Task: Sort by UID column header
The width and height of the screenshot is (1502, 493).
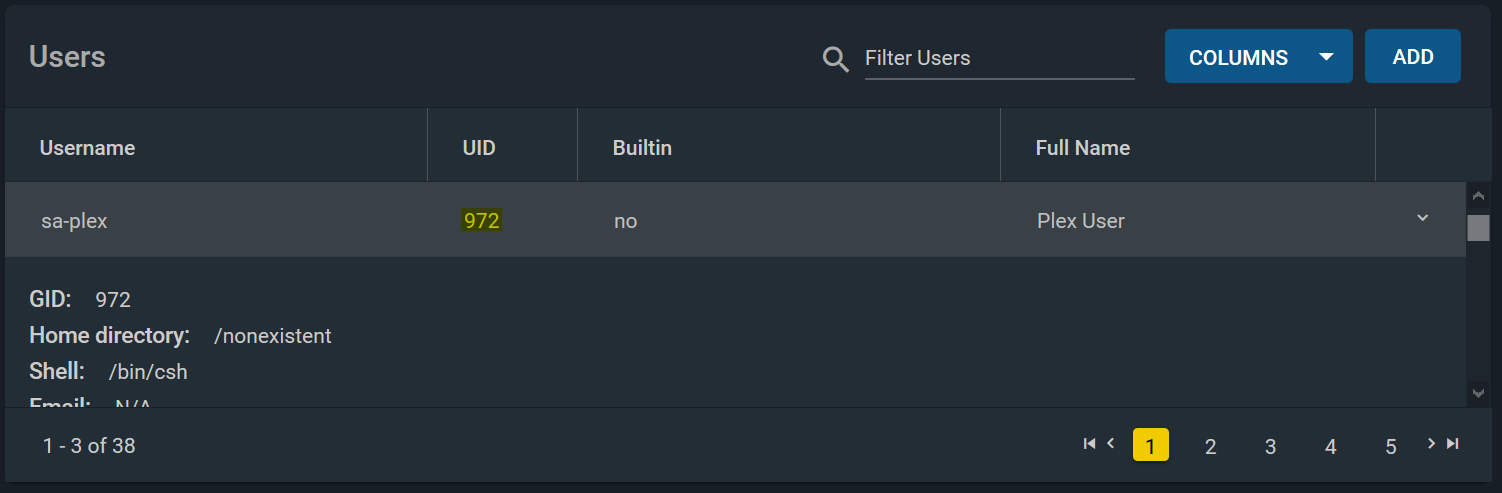Action: pyautogui.click(x=479, y=148)
